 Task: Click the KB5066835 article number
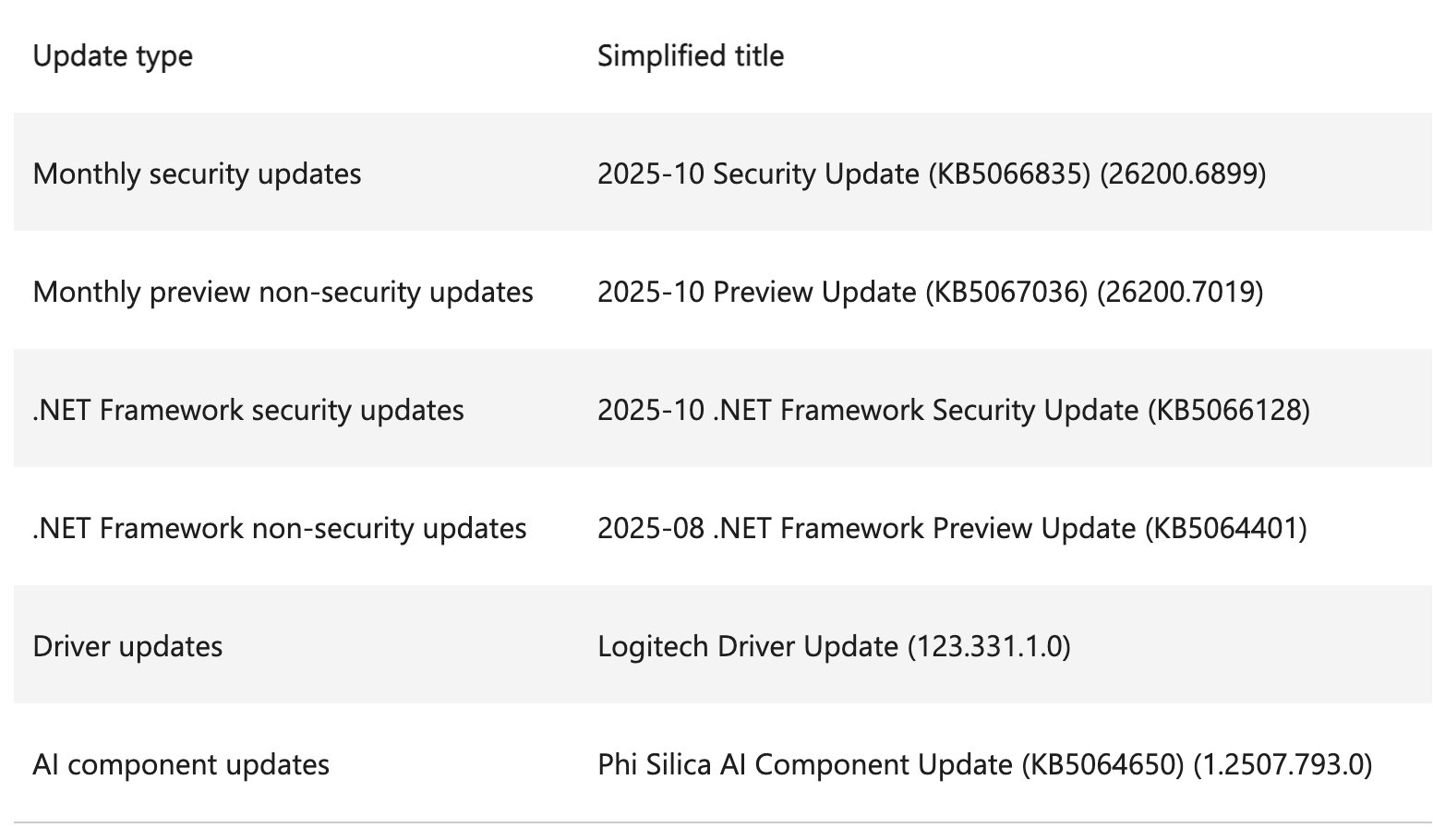(1010, 174)
